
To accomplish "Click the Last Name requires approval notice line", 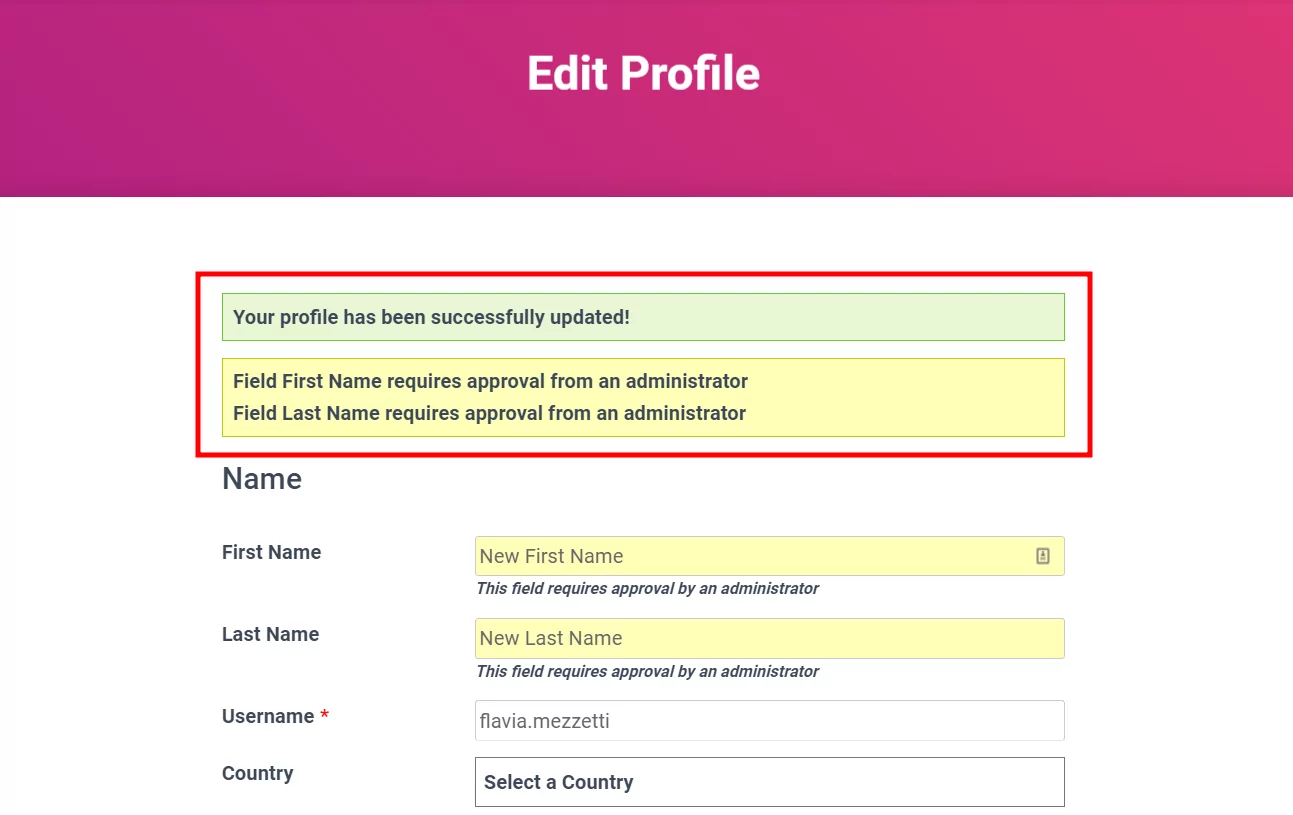I will pos(489,413).
